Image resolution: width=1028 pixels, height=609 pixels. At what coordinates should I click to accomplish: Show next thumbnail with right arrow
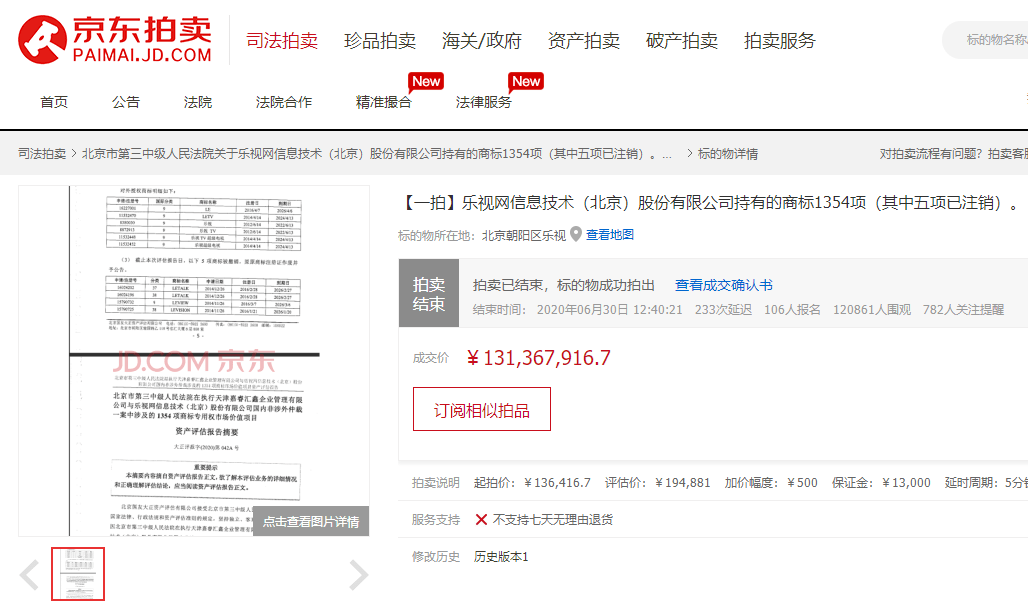pos(359,575)
